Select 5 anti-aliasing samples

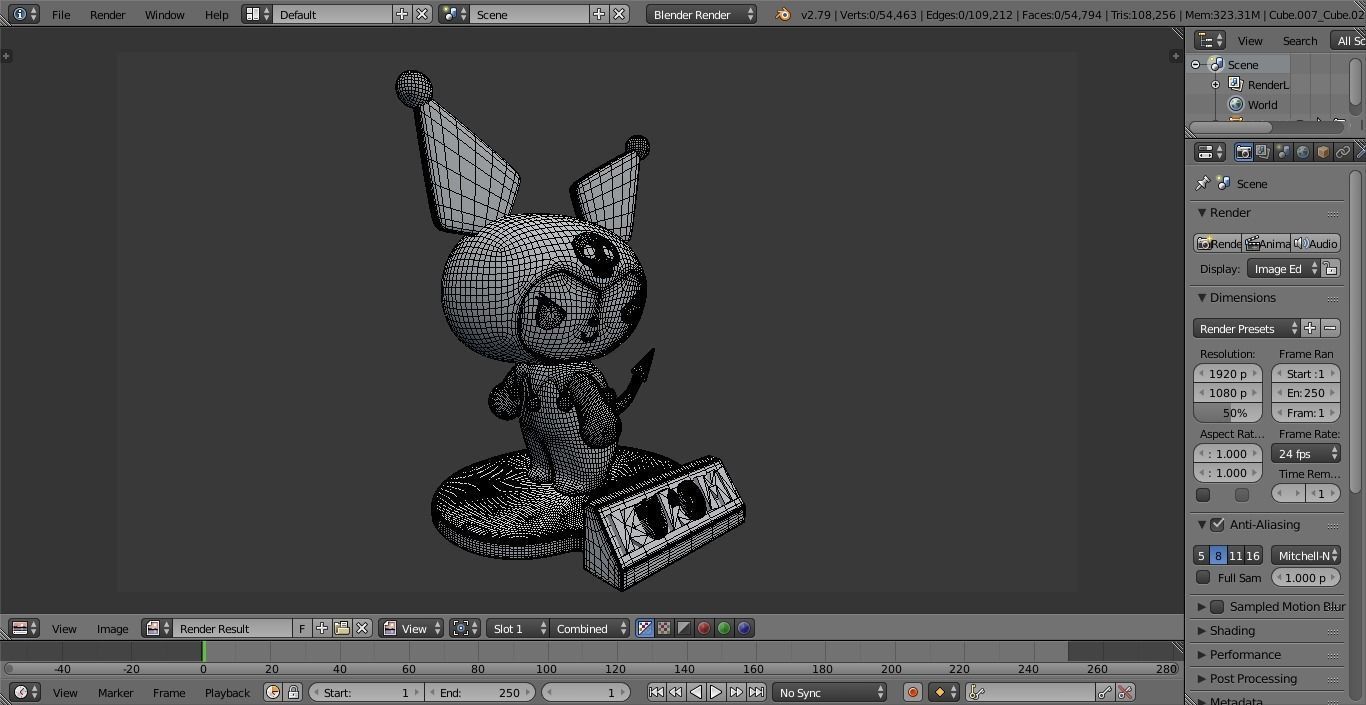coord(1201,556)
